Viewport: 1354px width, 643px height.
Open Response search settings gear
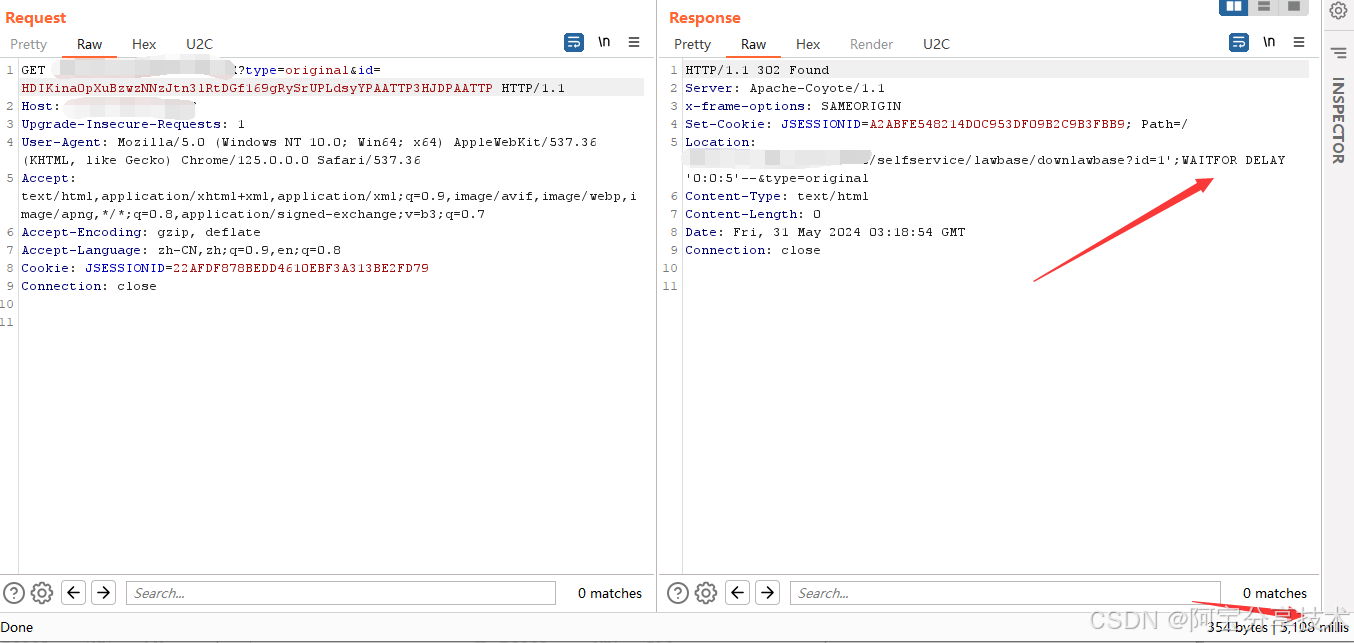pos(706,593)
